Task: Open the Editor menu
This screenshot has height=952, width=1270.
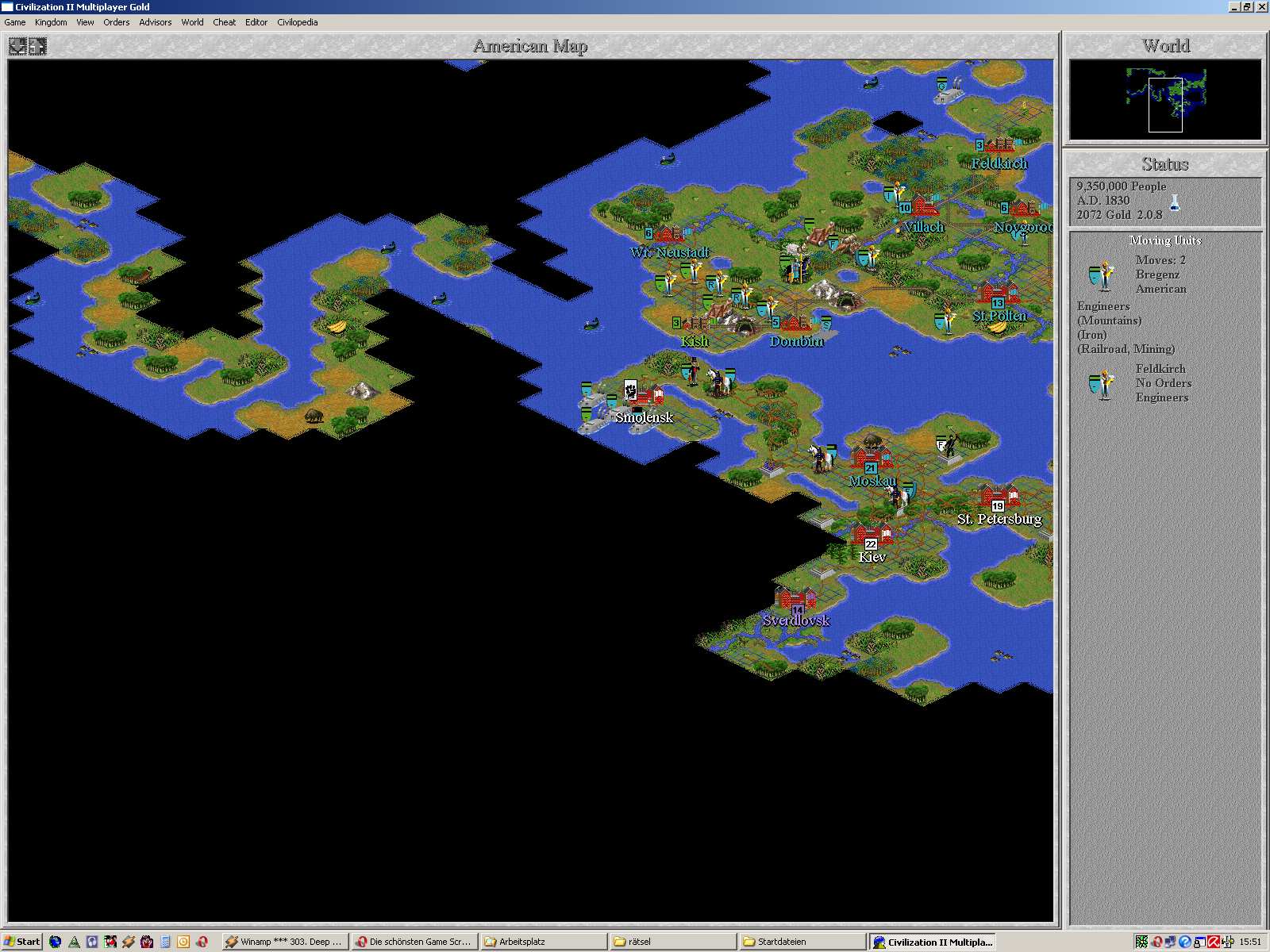Action: pos(256,22)
